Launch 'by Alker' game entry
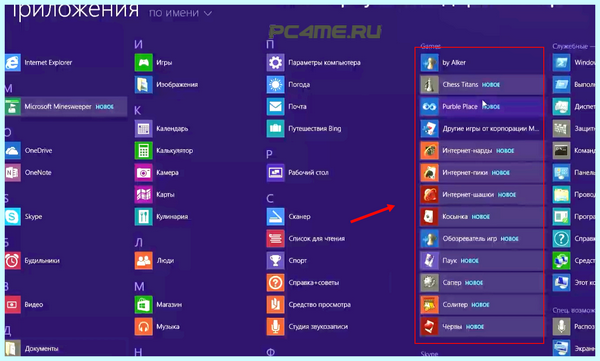The width and height of the screenshot is (600, 361). 481,62
